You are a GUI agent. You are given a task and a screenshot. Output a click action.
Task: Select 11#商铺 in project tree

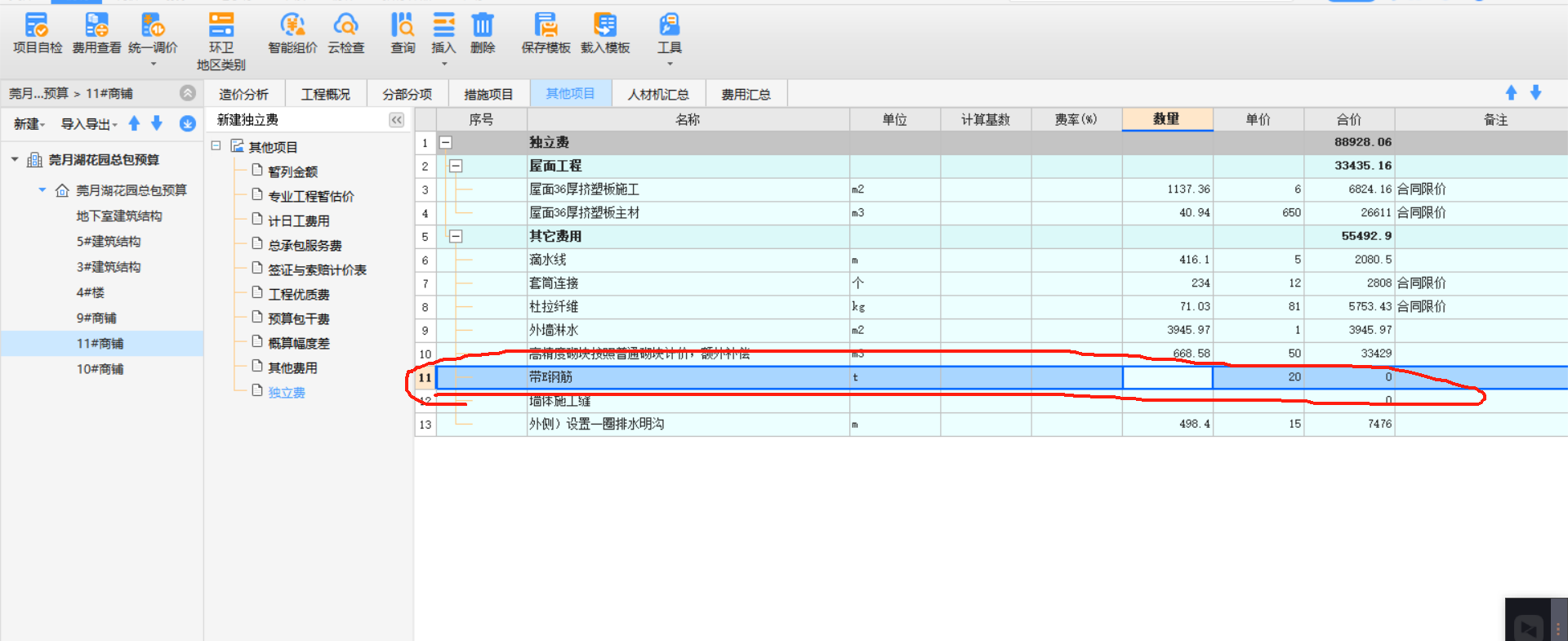click(100, 344)
